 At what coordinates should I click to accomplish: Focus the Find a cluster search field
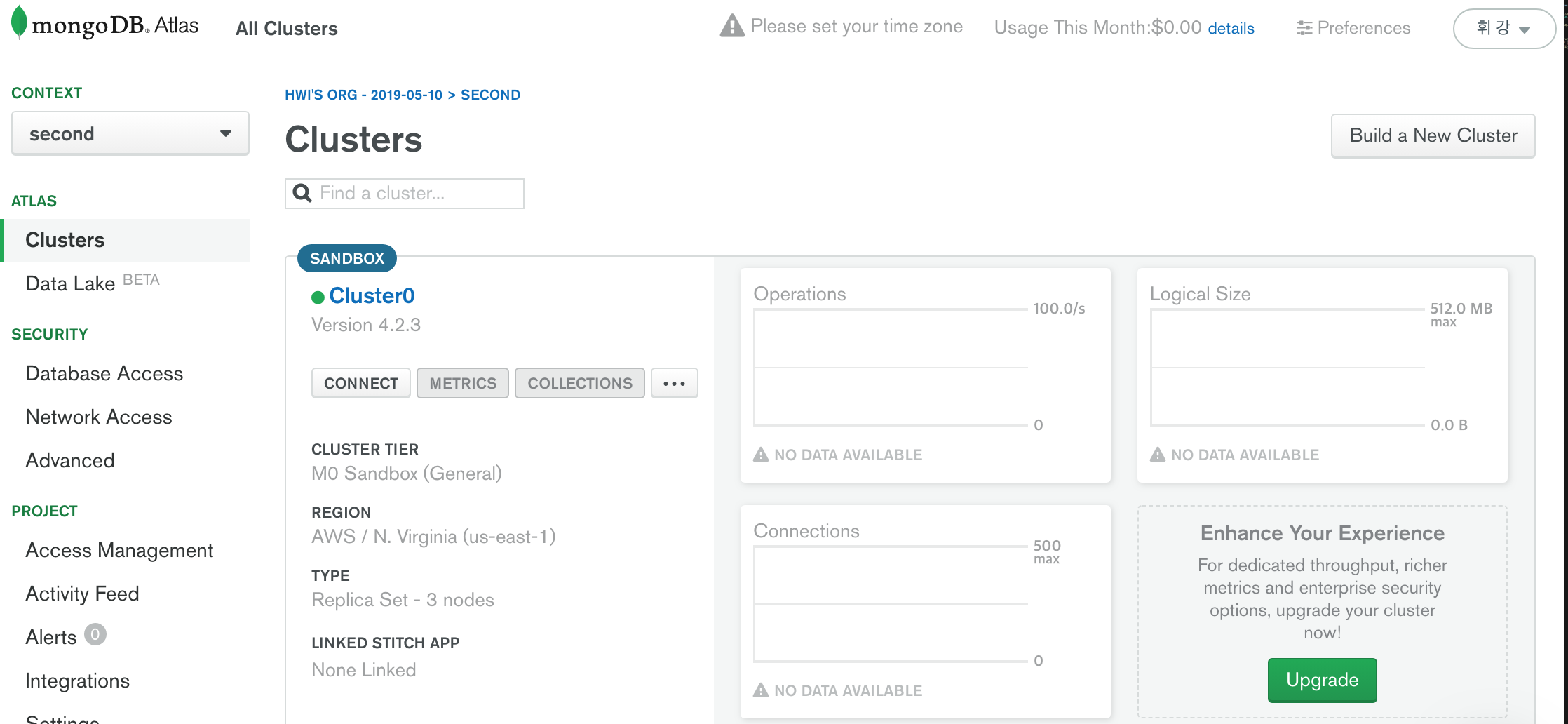pos(405,193)
